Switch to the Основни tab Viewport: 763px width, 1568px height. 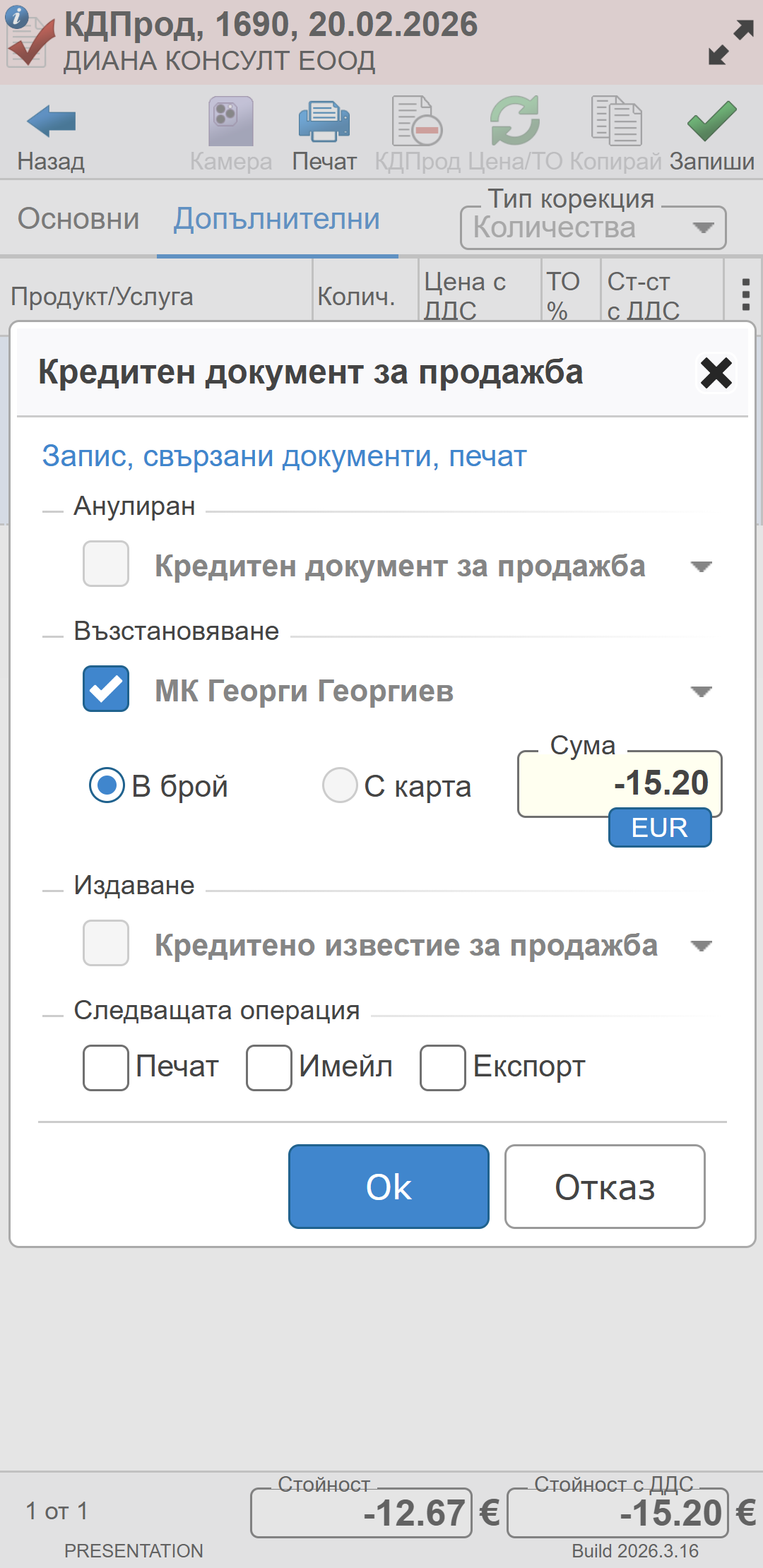[78, 219]
